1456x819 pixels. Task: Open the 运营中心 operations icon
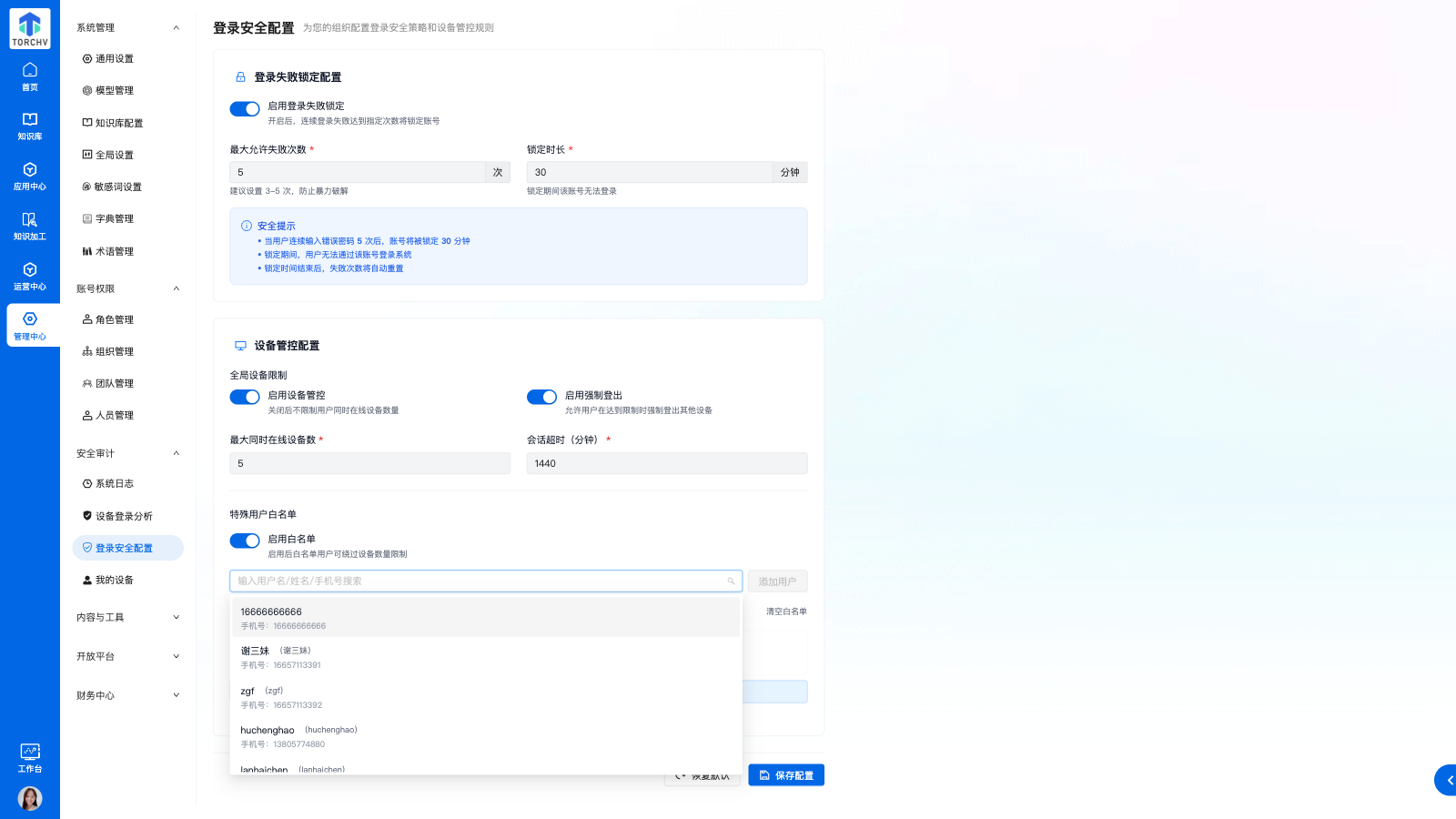(x=29, y=276)
